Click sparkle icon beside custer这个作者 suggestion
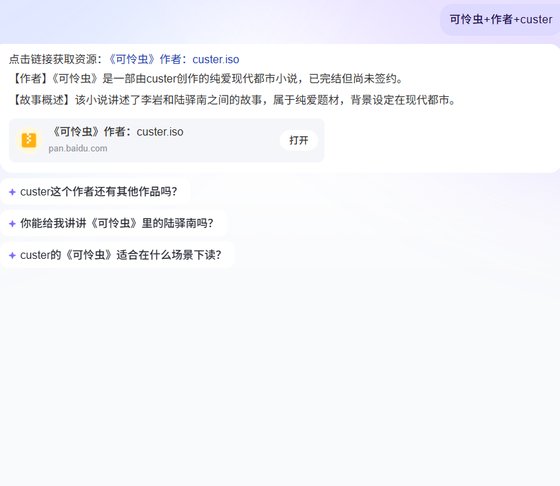Viewport: 560px width, 486px height. pyautogui.click(x=12, y=192)
